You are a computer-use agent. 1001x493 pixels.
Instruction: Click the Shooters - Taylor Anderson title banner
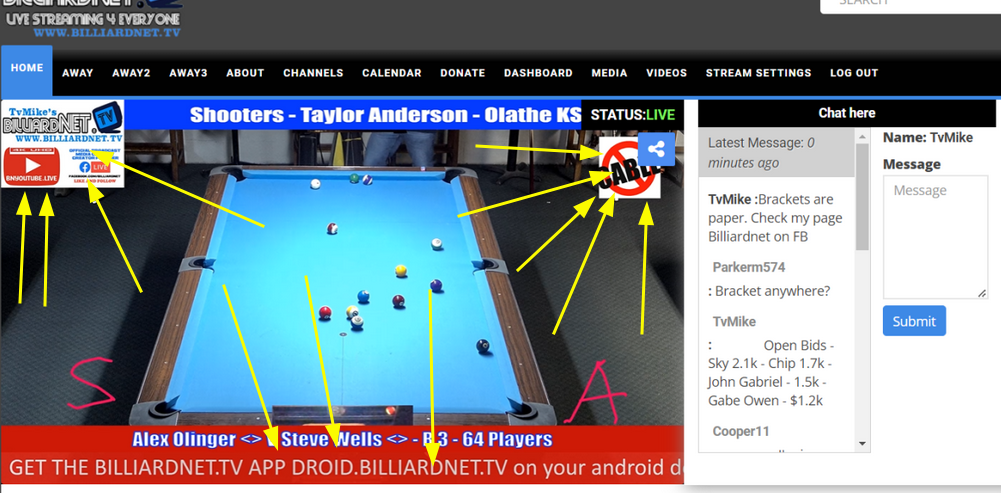coord(386,115)
